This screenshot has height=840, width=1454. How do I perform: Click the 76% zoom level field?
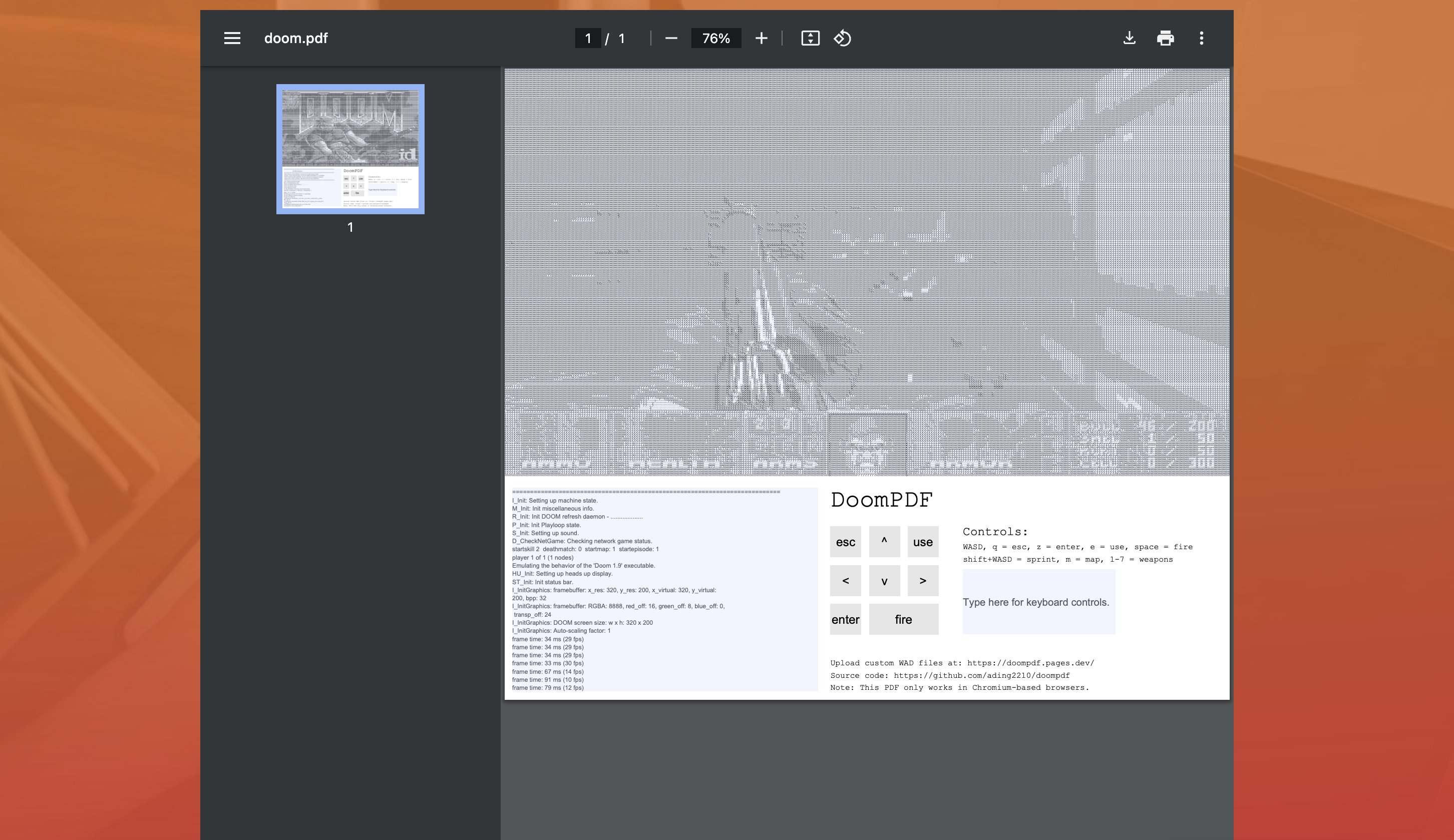(x=716, y=38)
